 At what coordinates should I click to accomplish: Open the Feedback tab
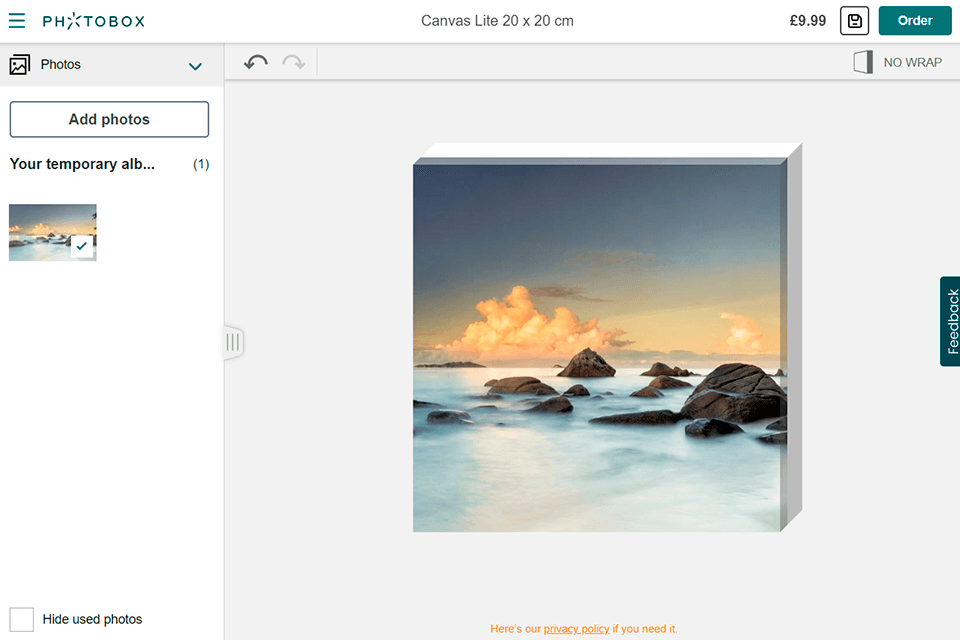(x=950, y=321)
